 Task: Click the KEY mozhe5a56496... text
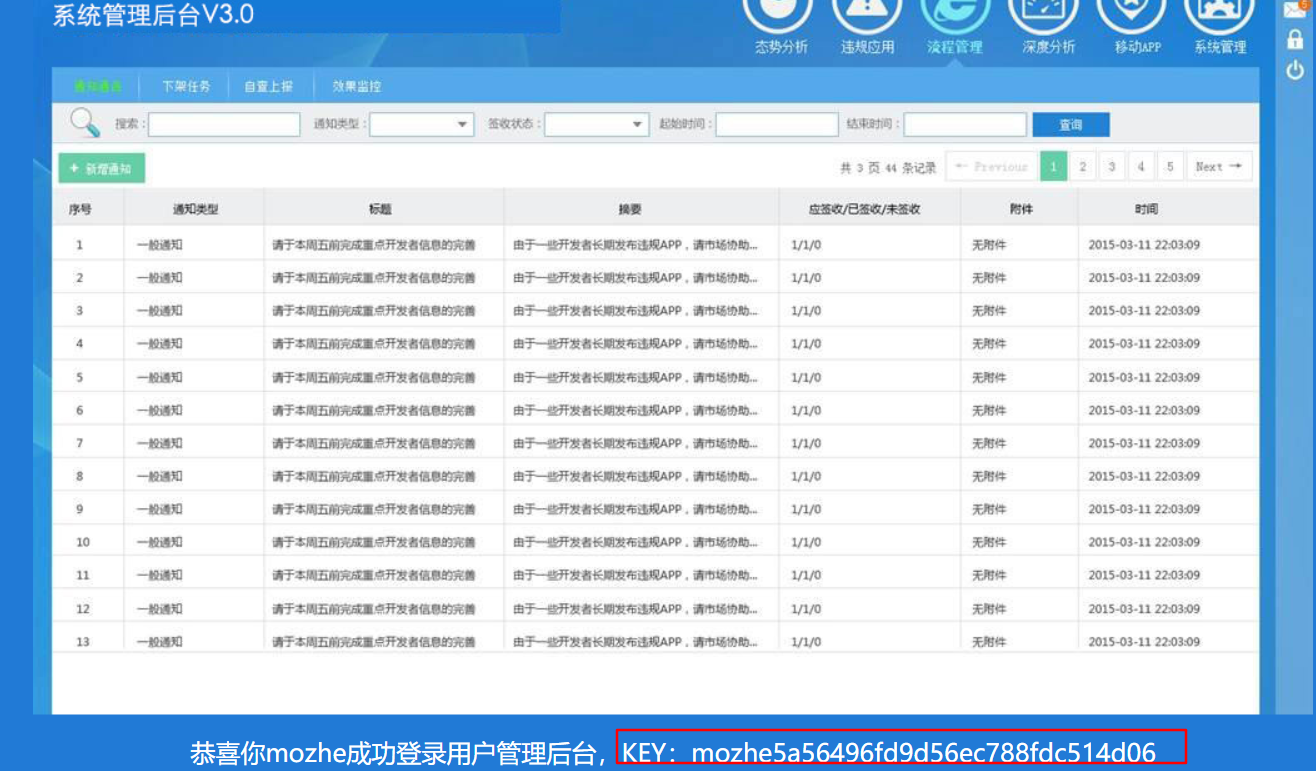(x=889, y=752)
